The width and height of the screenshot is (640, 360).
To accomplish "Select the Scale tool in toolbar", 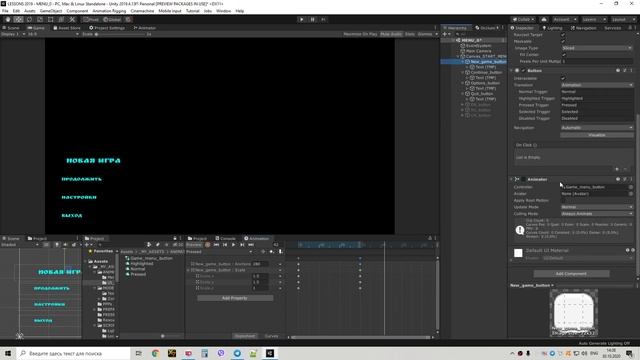I will [x=40, y=19].
